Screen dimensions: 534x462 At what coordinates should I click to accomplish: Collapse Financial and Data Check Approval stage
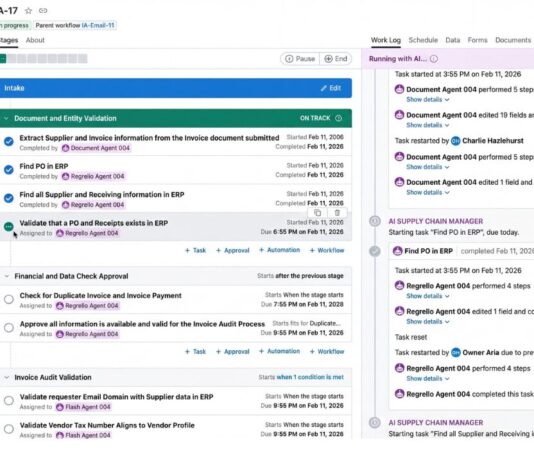pyautogui.click(x=6, y=276)
